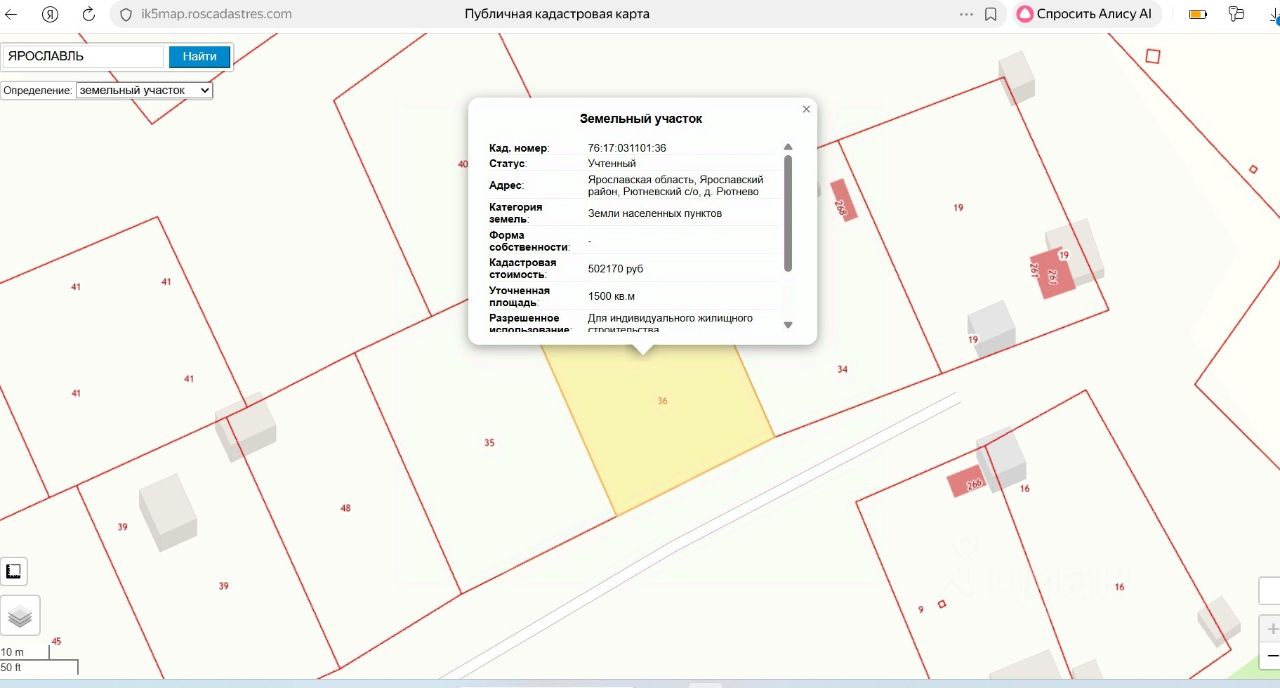Open the browser extensions icon
Image resolution: width=1280 pixels, height=688 pixels.
(1237, 14)
